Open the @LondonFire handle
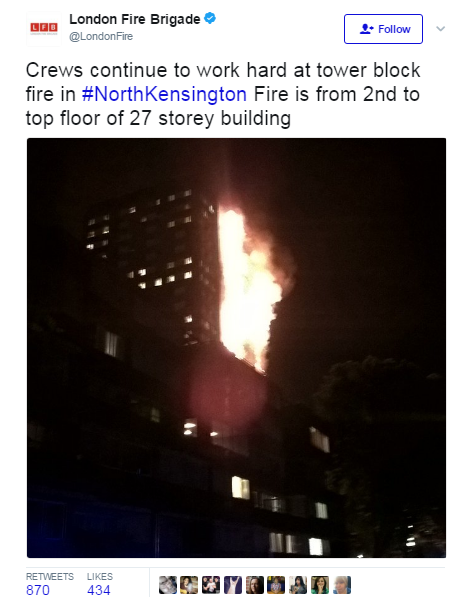The width and height of the screenshot is (467, 597). pos(101,37)
